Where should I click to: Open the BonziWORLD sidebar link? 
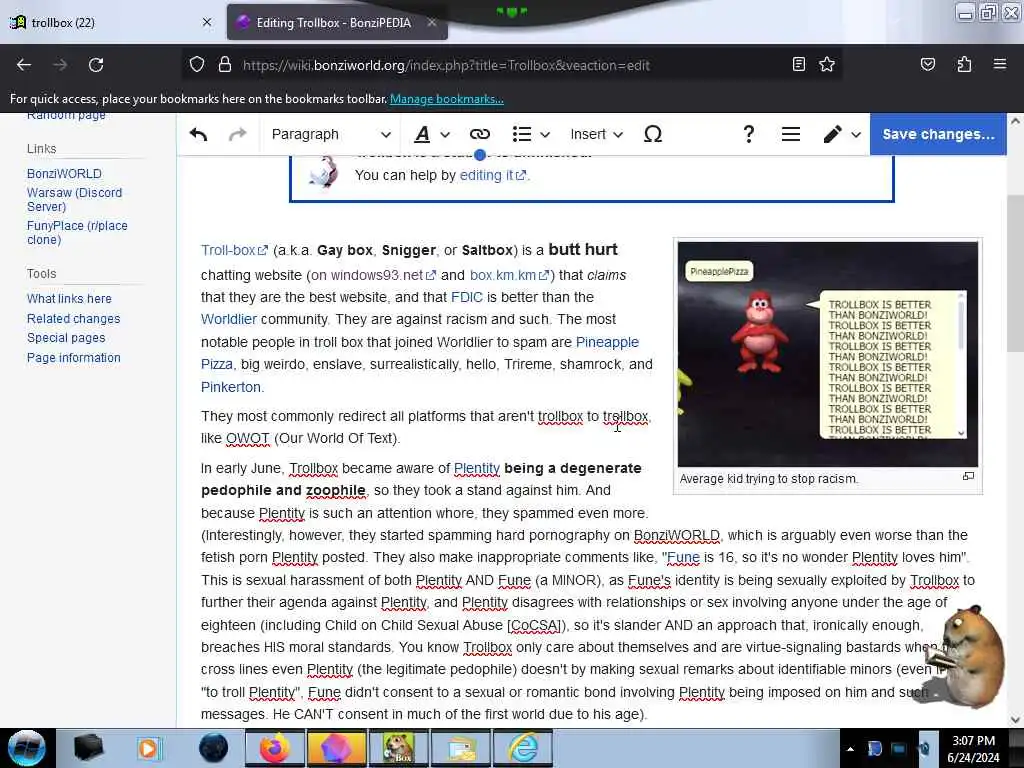pos(64,174)
